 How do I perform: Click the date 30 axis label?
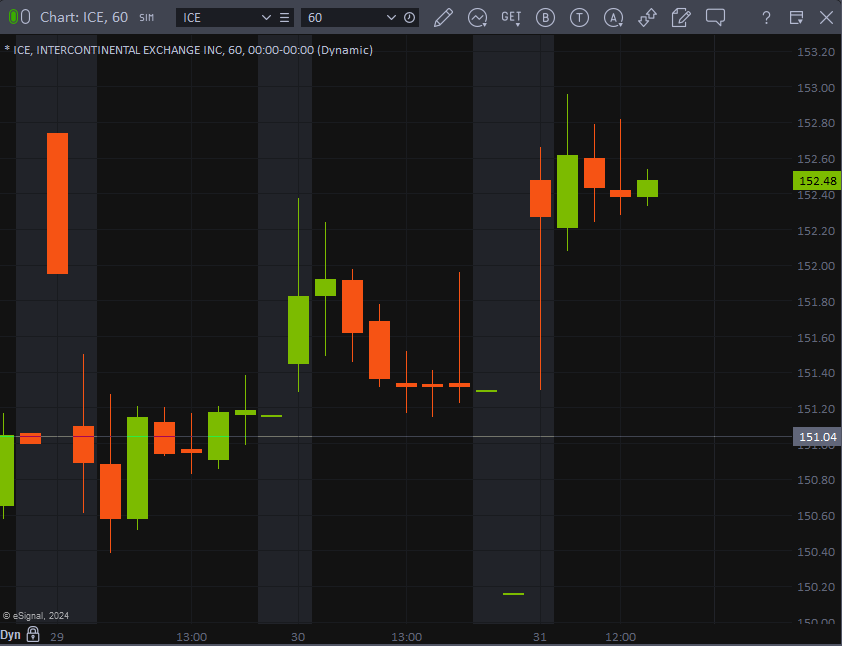tap(298, 637)
